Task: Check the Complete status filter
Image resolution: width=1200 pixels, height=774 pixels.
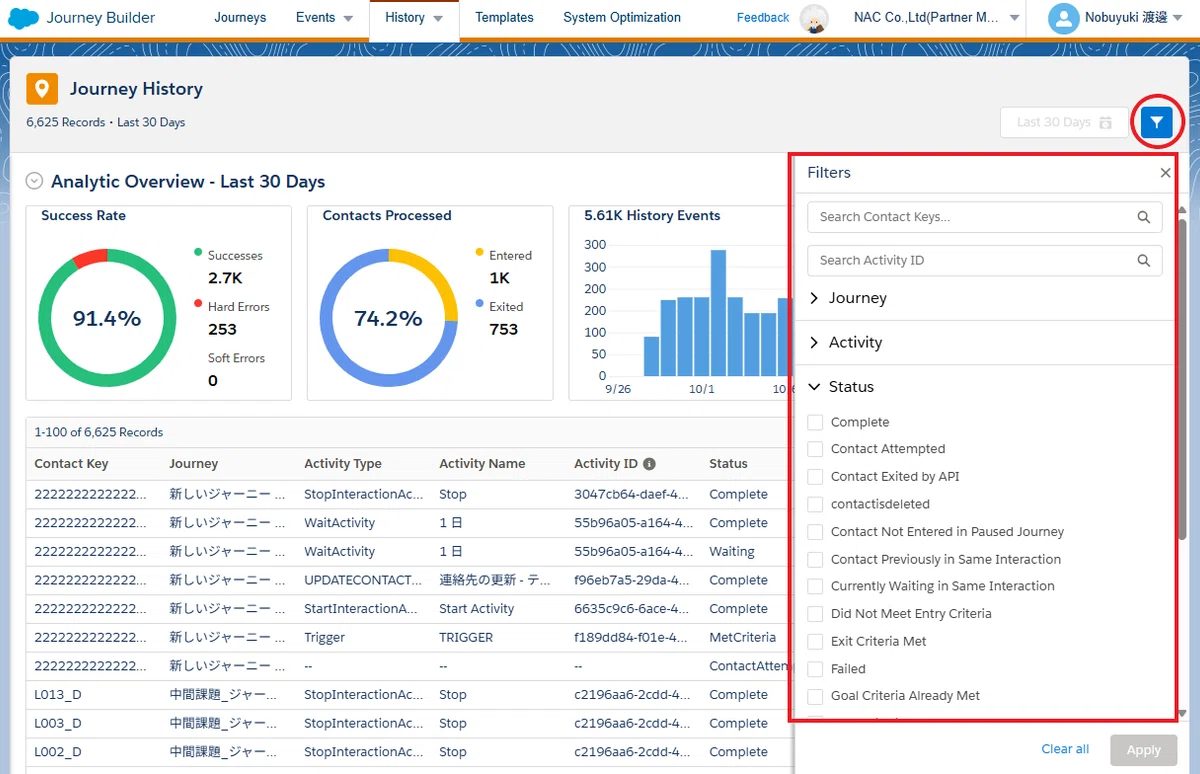Action: point(815,422)
